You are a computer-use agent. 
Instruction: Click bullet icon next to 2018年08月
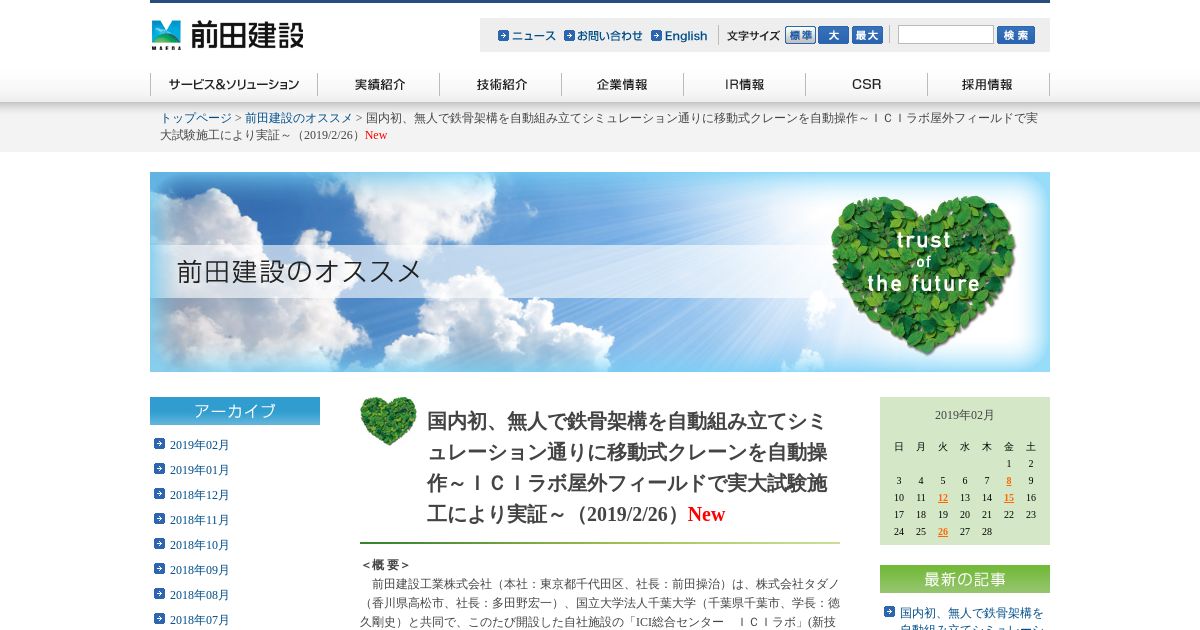[159, 594]
